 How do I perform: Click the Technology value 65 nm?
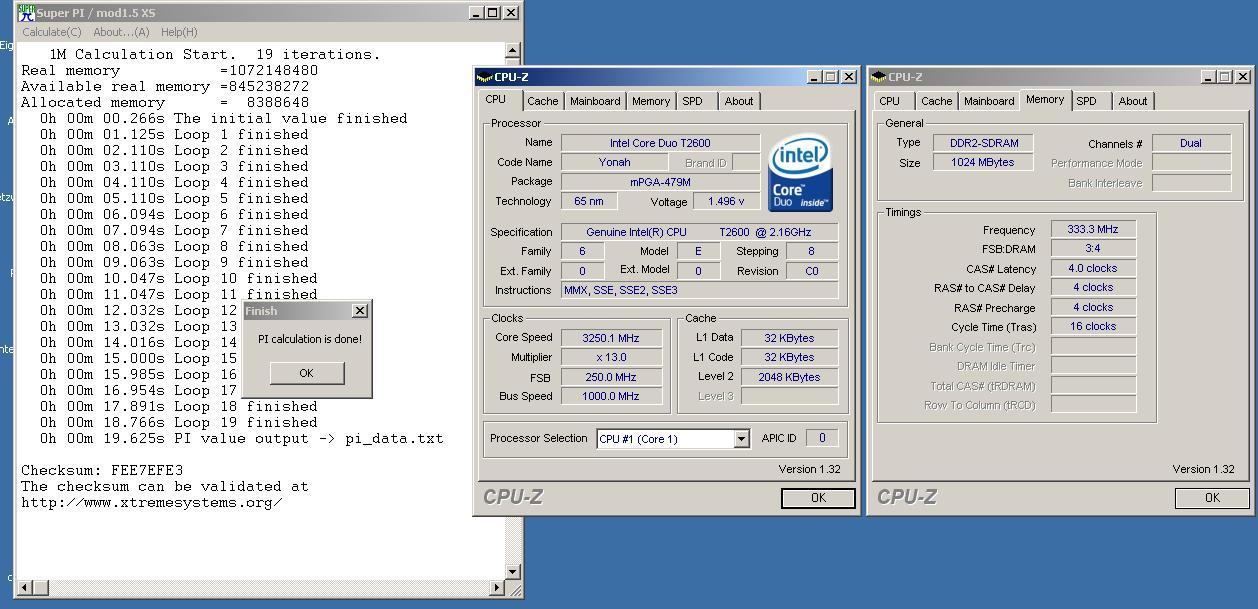pos(589,201)
